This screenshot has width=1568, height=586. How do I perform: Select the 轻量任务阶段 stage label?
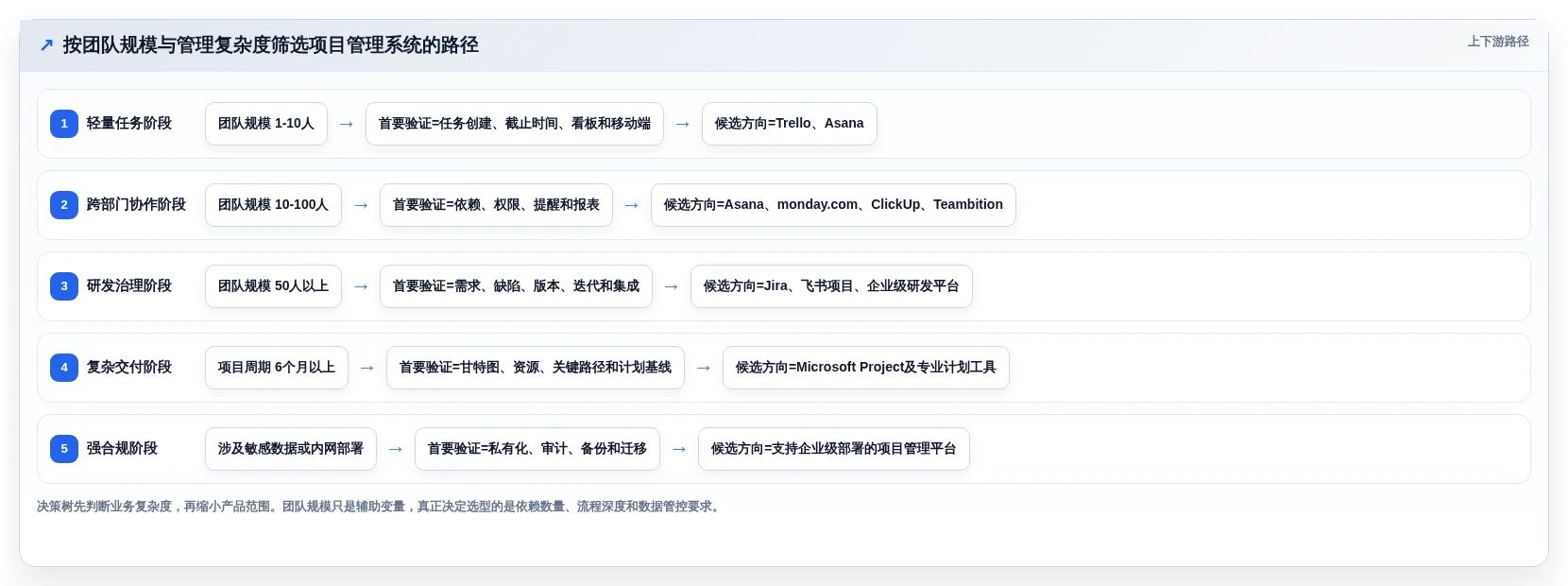click(x=129, y=124)
